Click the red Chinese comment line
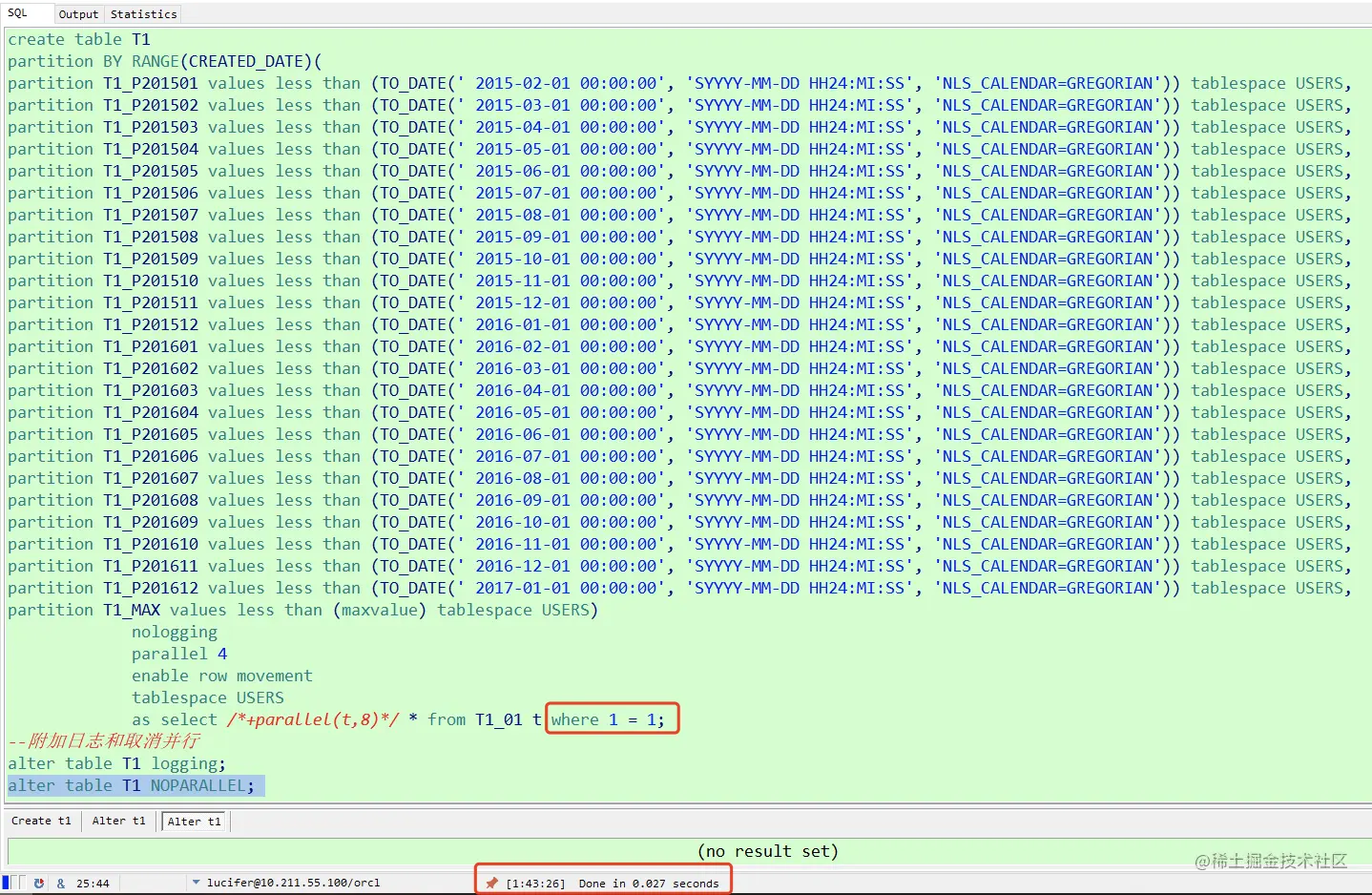This screenshot has width=1372, height=895. point(104,740)
